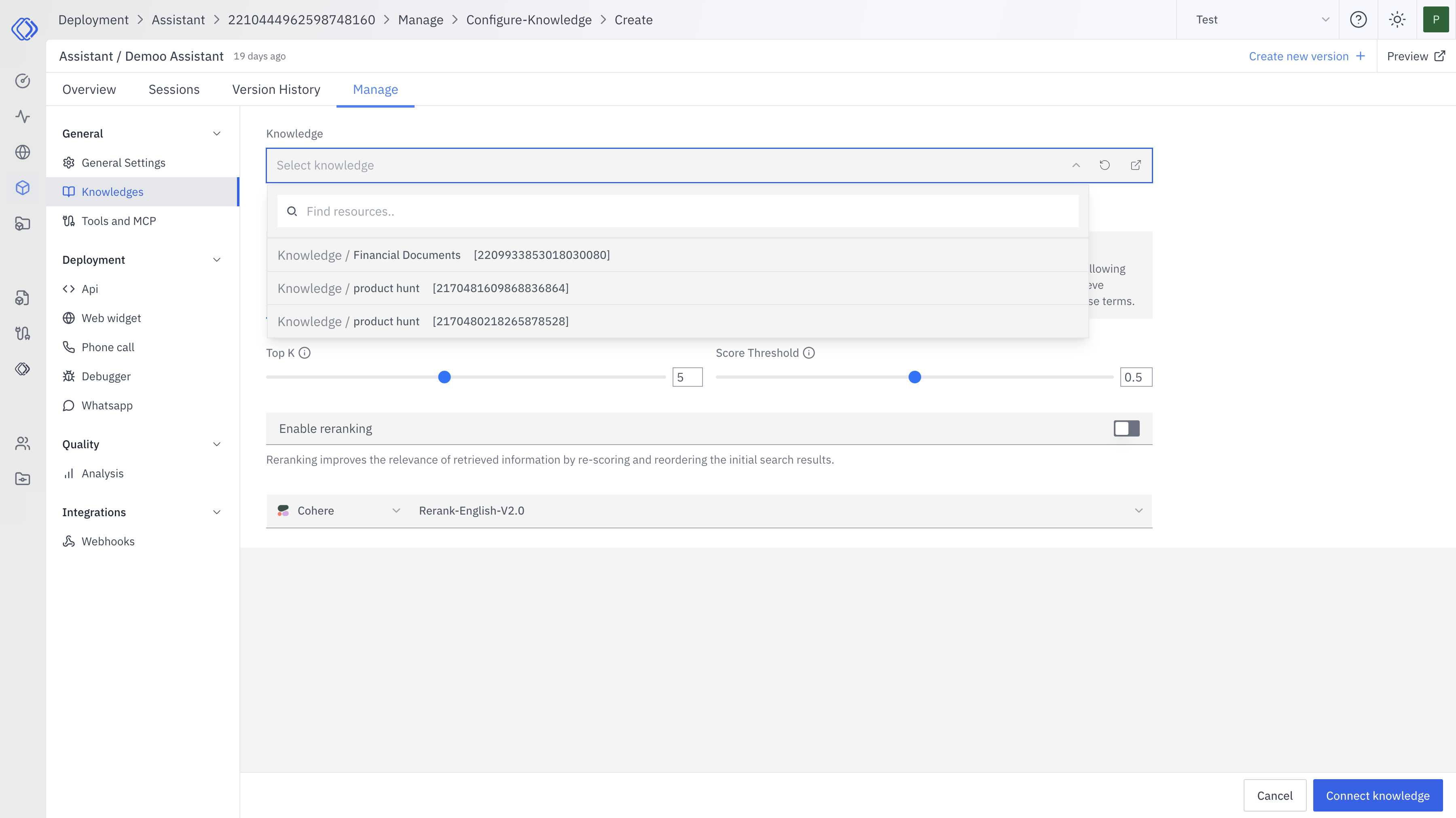
Task: Collapse the knowledge dropdown using chevron-up arrow
Action: click(1076, 165)
